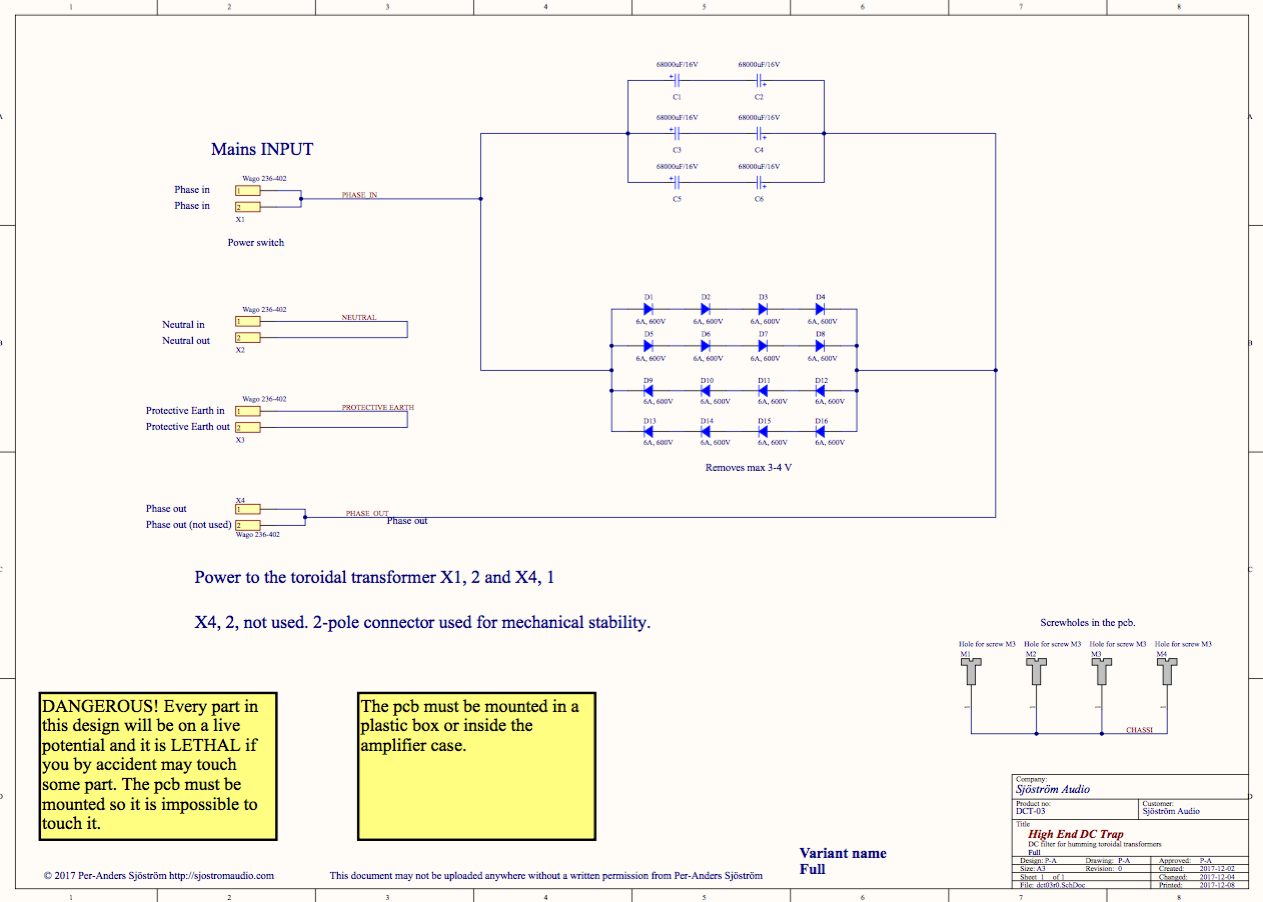Click 'High End DC Trap' title
Image resolution: width=1263 pixels, height=902 pixels.
pyautogui.click(x=1075, y=834)
